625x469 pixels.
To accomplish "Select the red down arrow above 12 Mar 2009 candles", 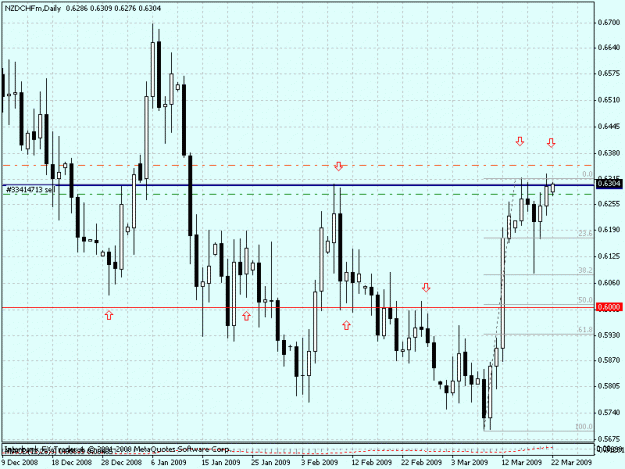I will (x=520, y=141).
